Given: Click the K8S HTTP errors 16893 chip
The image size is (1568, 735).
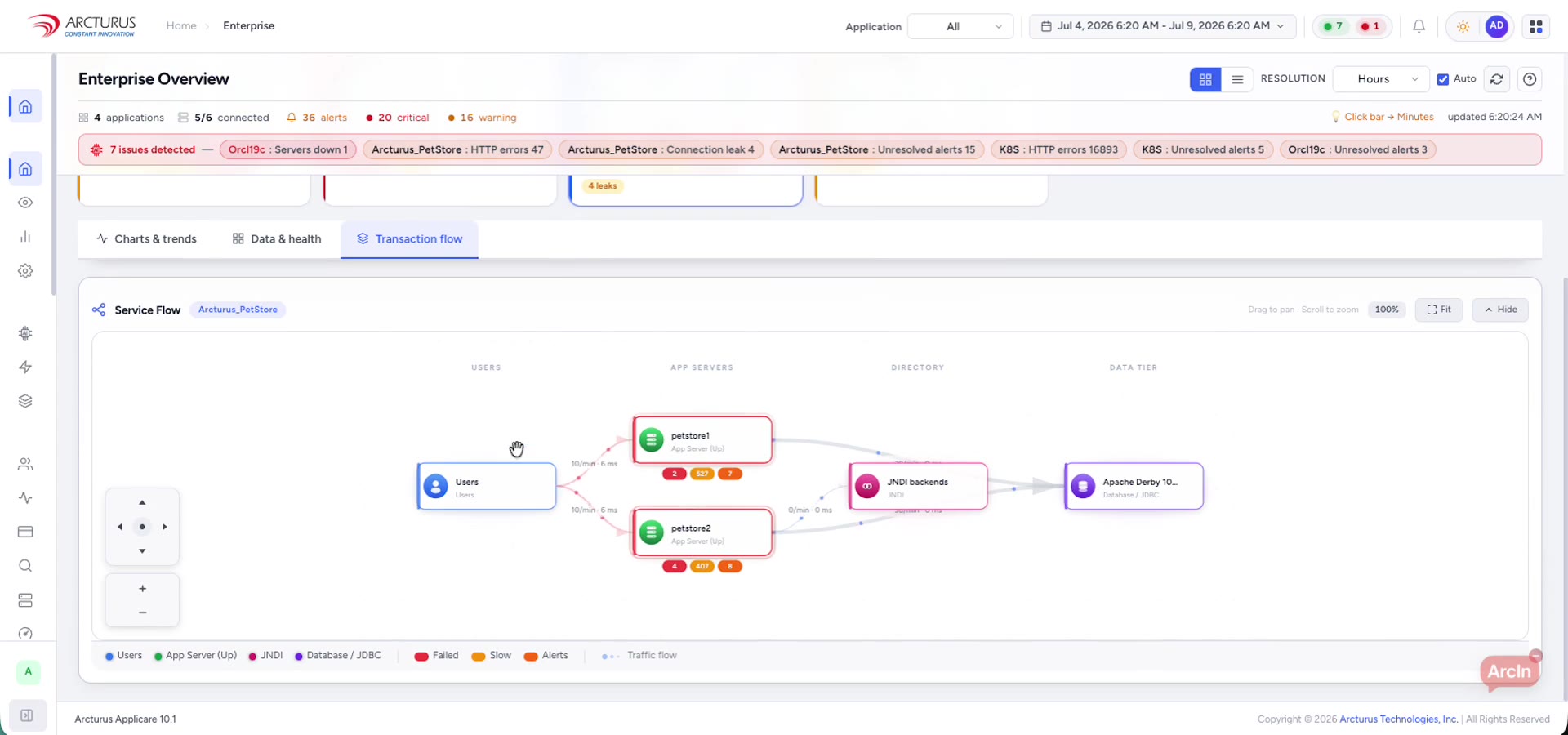Looking at the screenshot, I should point(1058,149).
